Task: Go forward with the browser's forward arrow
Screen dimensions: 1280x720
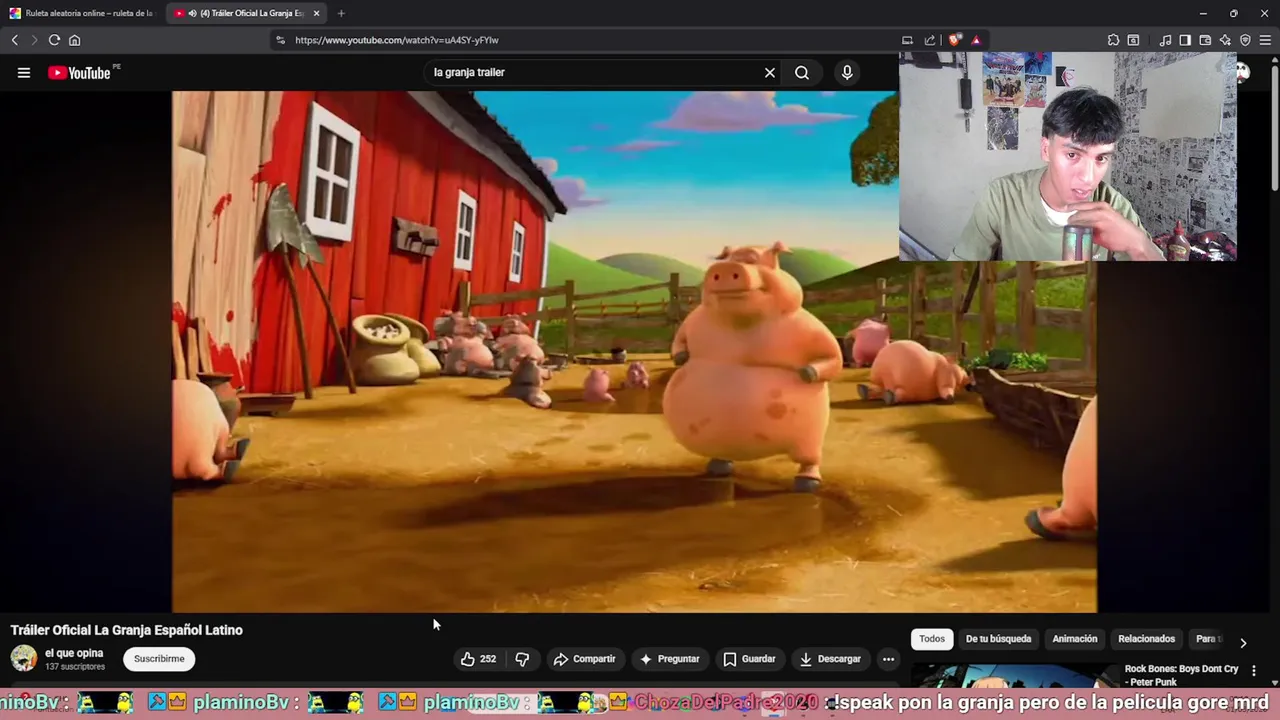Action: [33, 40]
